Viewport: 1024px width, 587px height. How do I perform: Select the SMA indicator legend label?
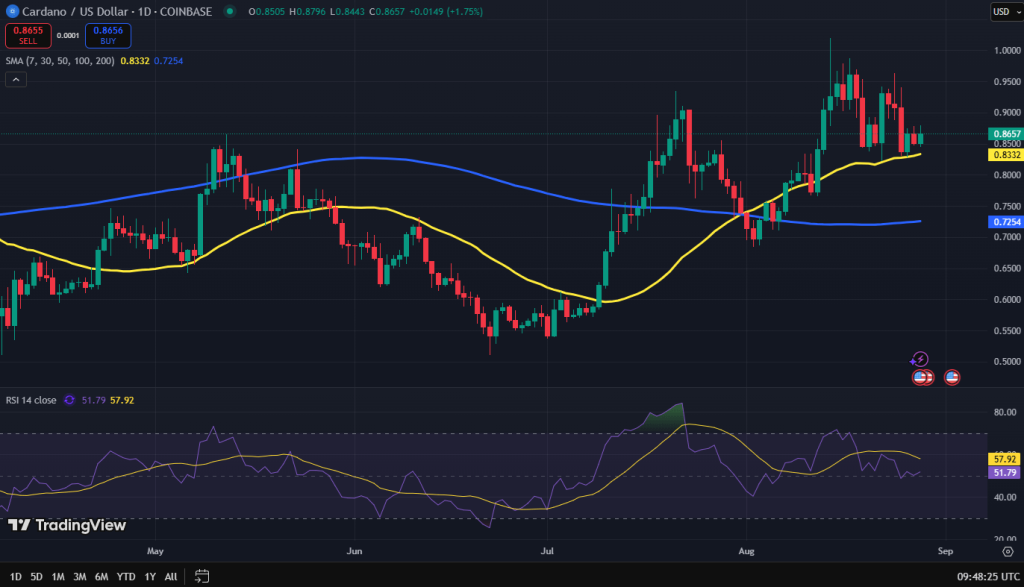tap(60, 61)
